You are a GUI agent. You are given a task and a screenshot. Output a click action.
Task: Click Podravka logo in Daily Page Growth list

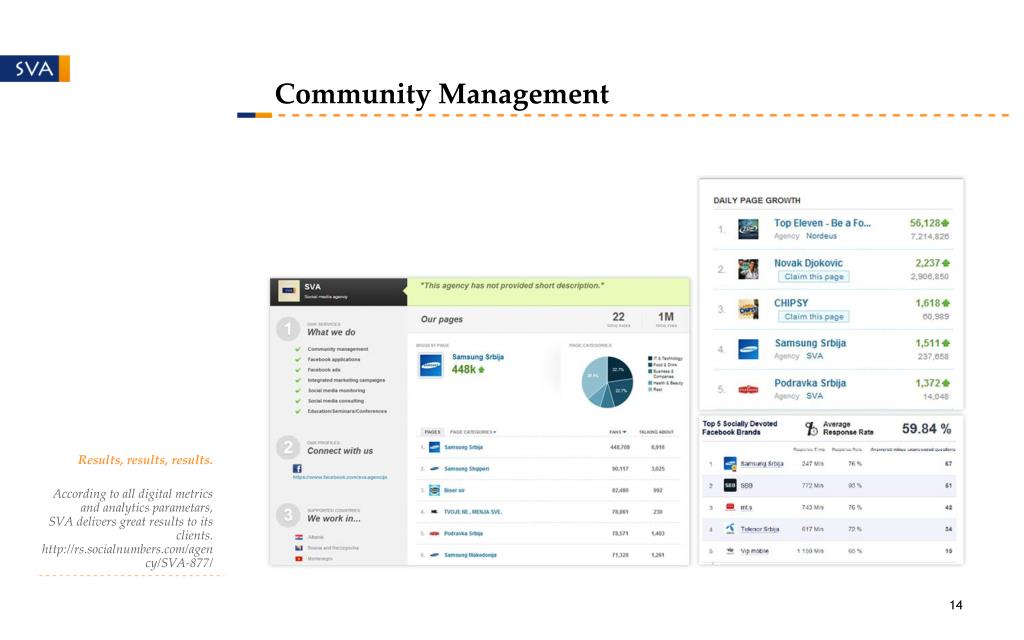click(x=748, y=389)
